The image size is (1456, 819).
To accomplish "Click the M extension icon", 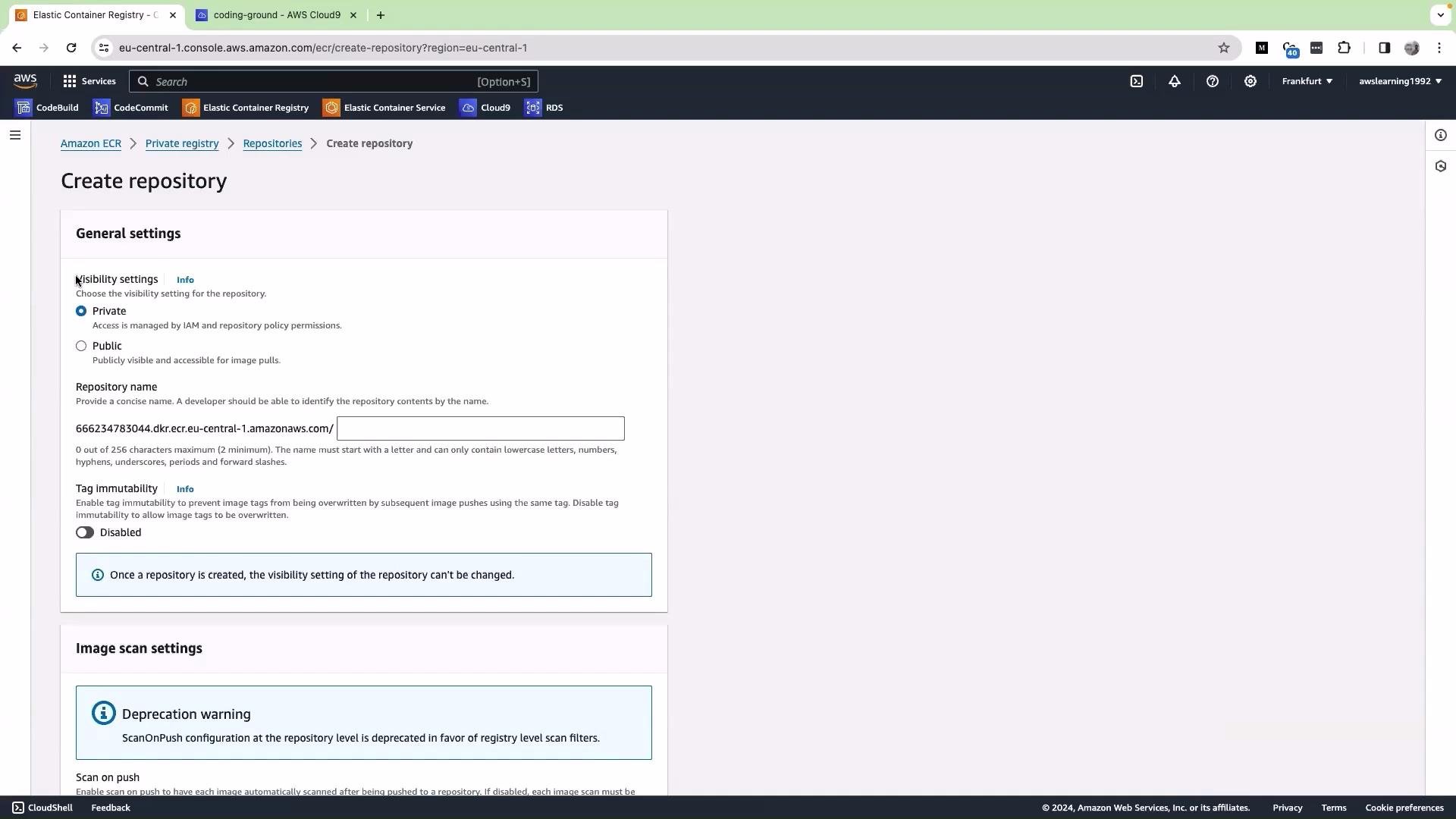I will 1262,48.
